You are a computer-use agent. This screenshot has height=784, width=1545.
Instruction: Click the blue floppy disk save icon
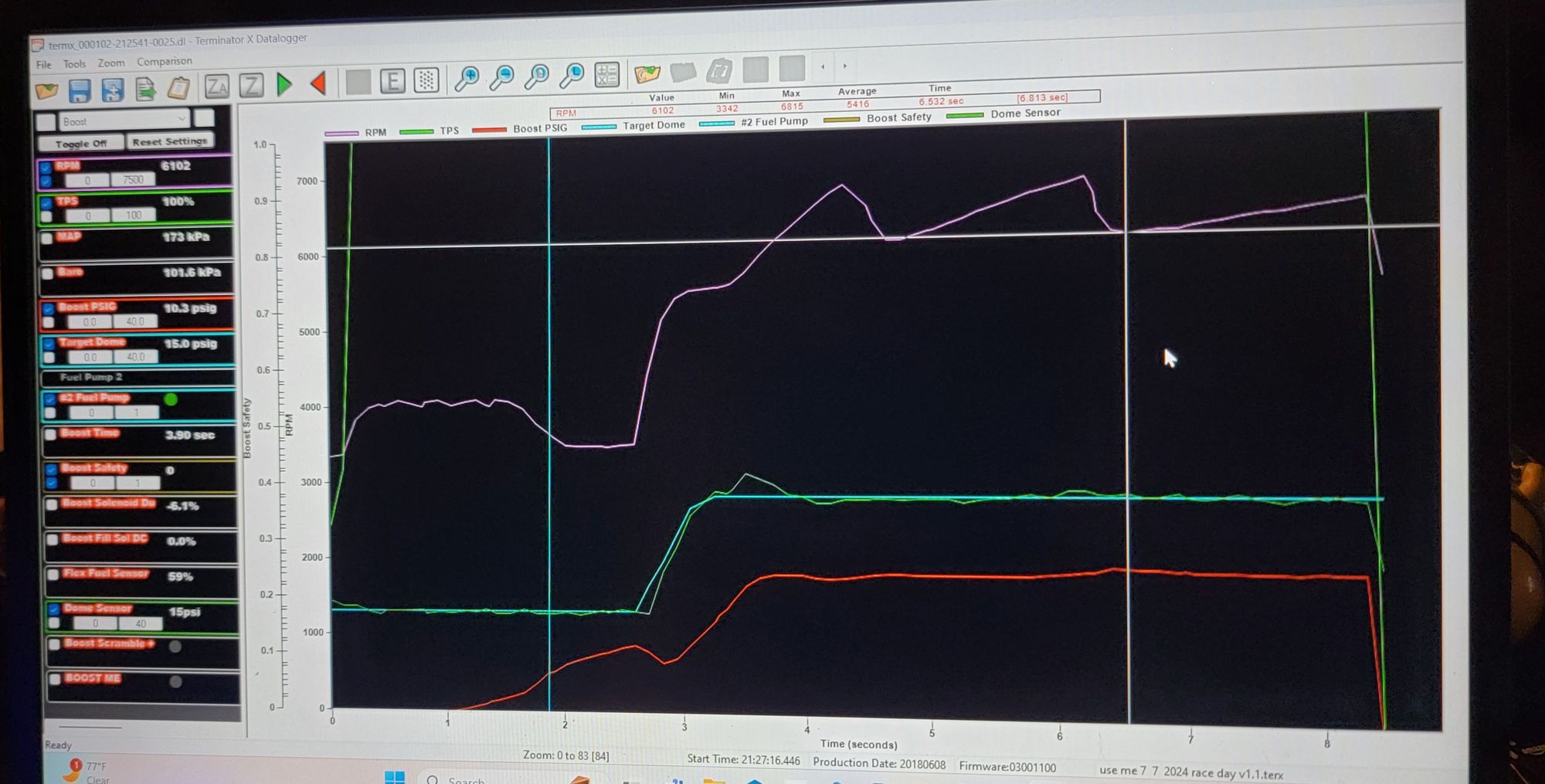click(80, 91)
